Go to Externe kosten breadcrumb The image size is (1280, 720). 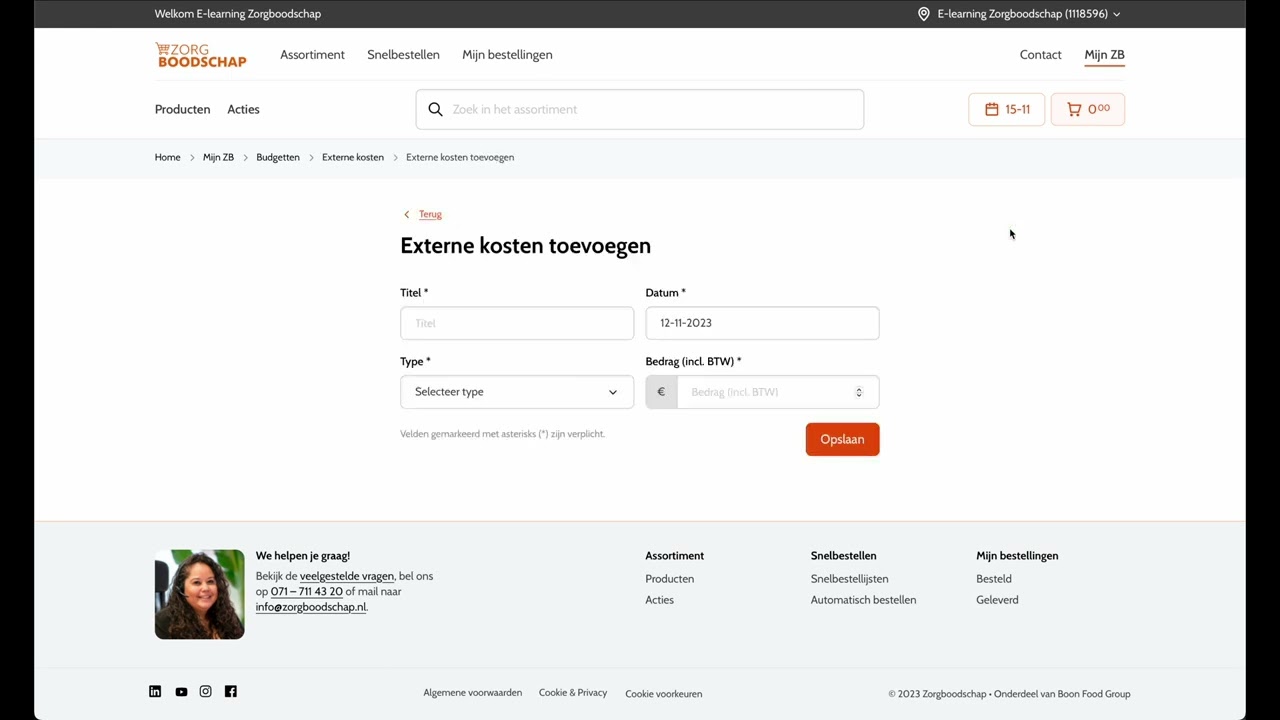353,157
